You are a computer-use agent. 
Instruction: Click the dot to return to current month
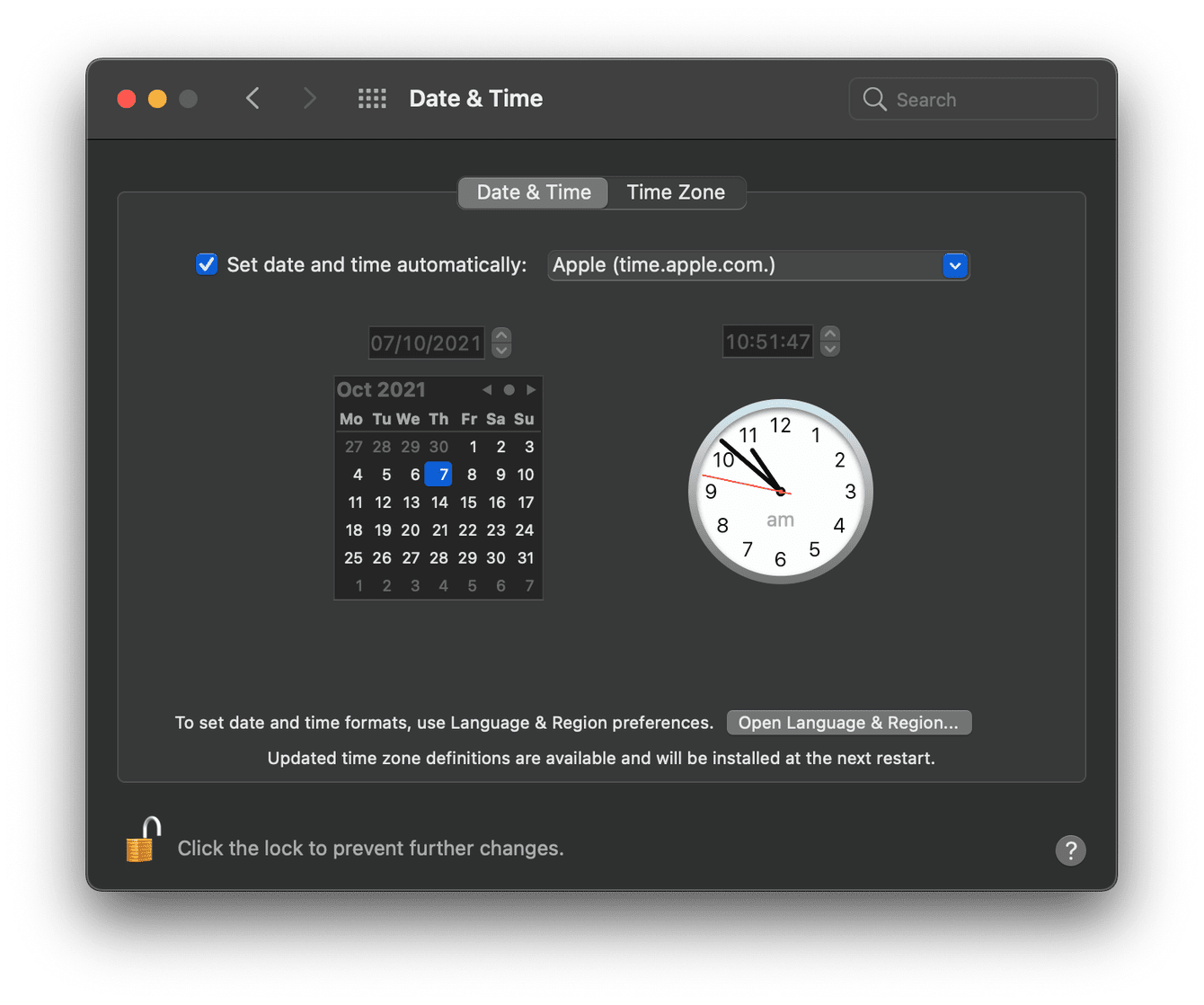click(509, 389)
